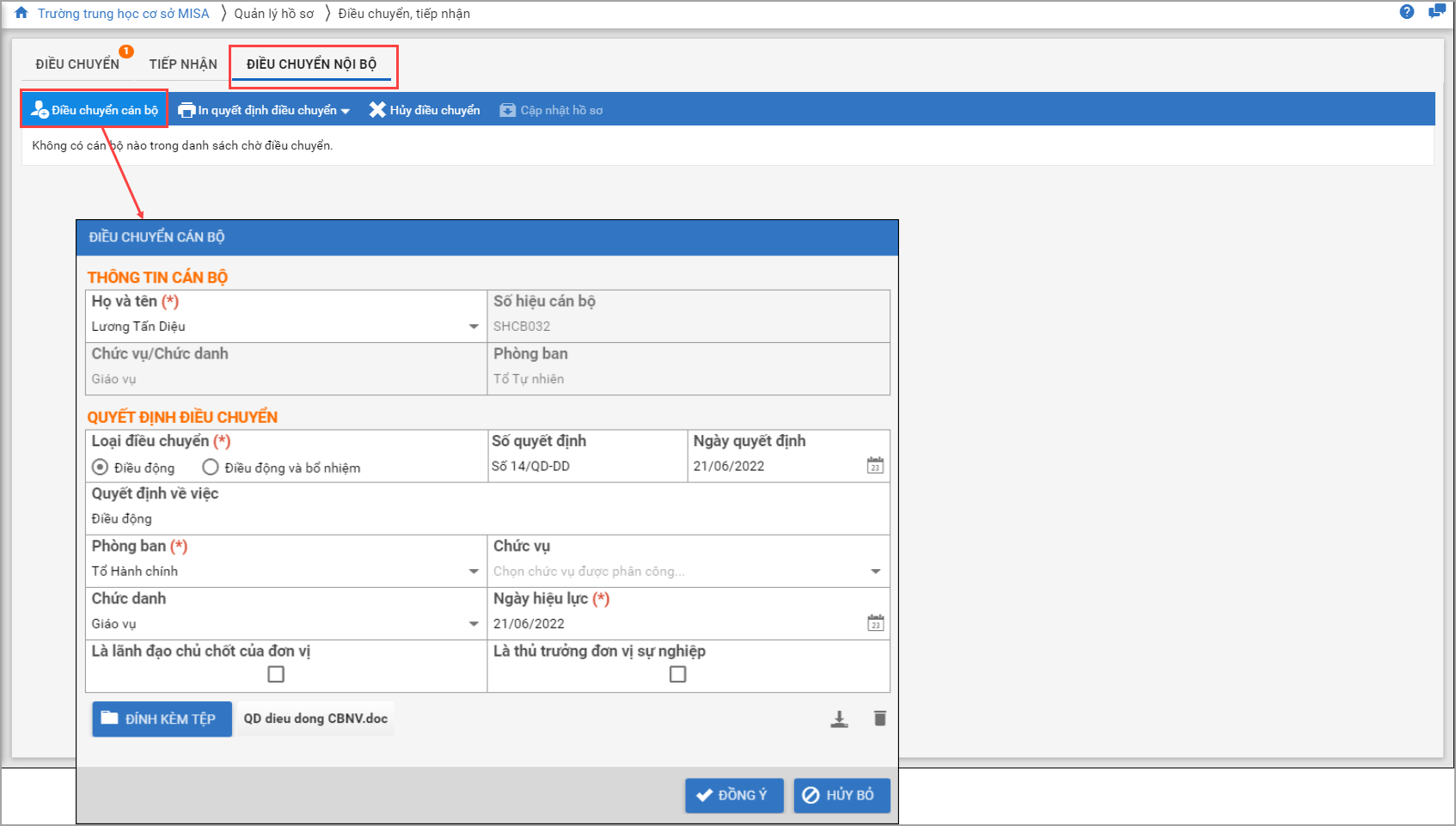Tick Là thủ trưởng đơn vị sự nghiệp
The image size is (1456, 826).
[x=677, y=675]
